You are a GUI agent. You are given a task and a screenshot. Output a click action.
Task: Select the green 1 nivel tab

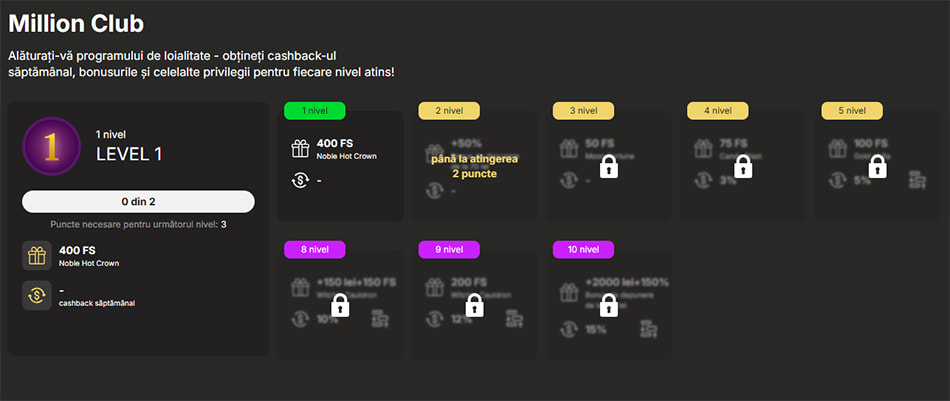coord(315,111)
